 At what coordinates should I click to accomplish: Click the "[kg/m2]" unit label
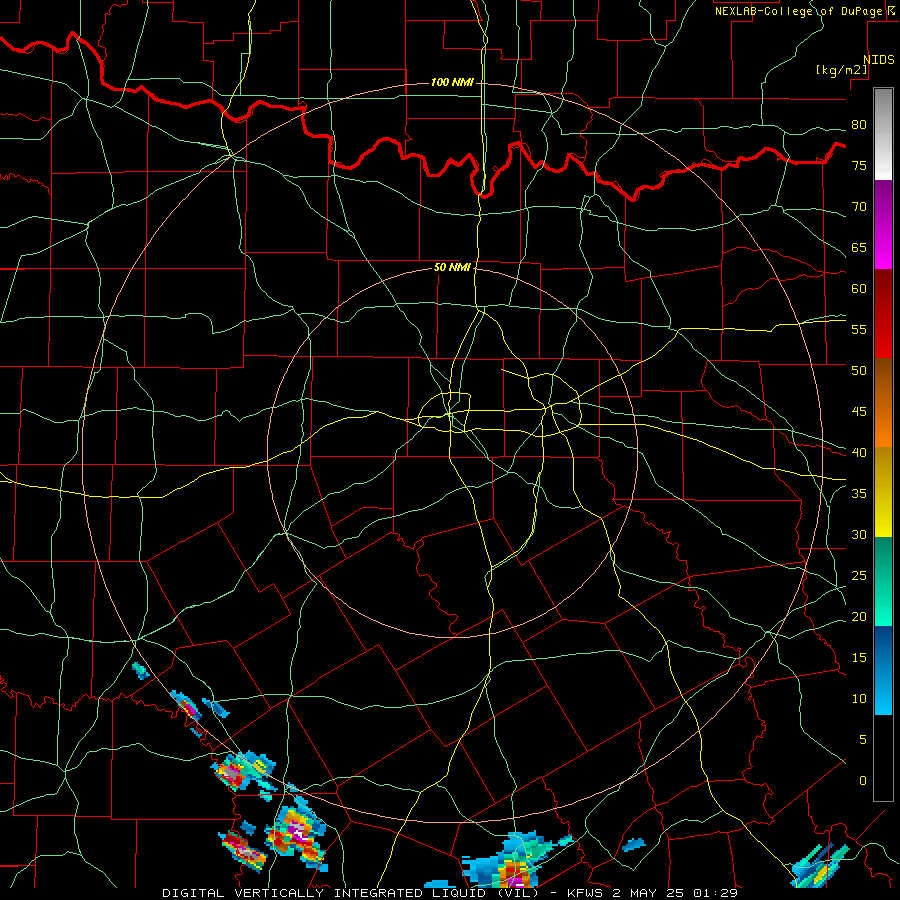tap(841, 70)
